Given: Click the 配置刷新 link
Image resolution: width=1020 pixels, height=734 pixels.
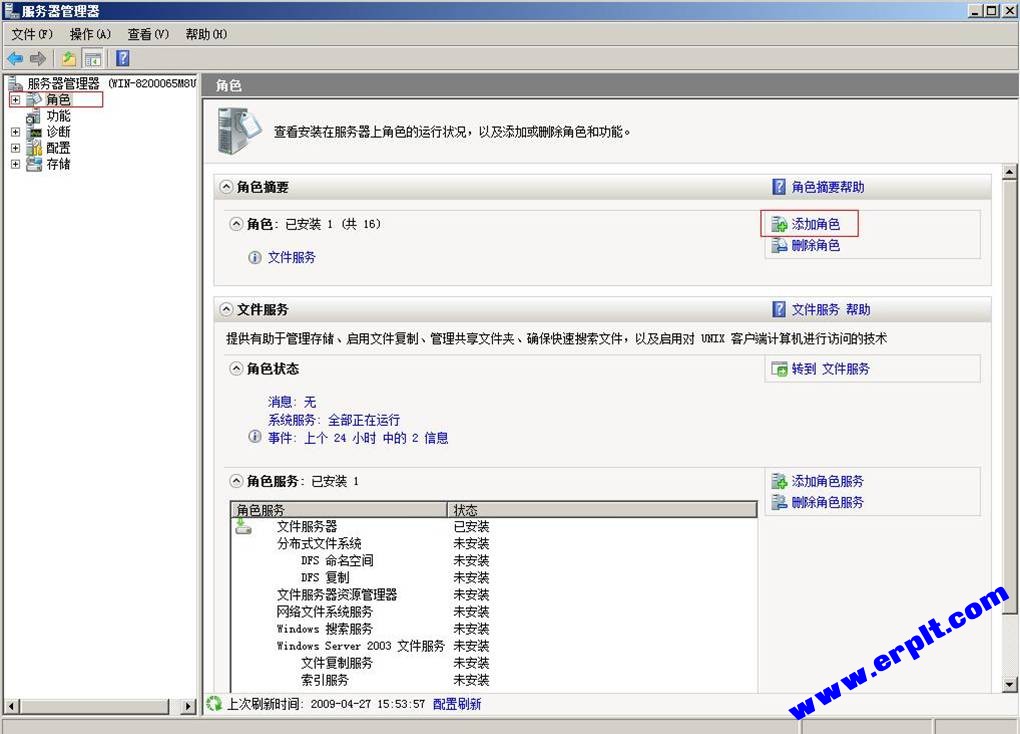Looking at the screenshot, I should point(457,704).
